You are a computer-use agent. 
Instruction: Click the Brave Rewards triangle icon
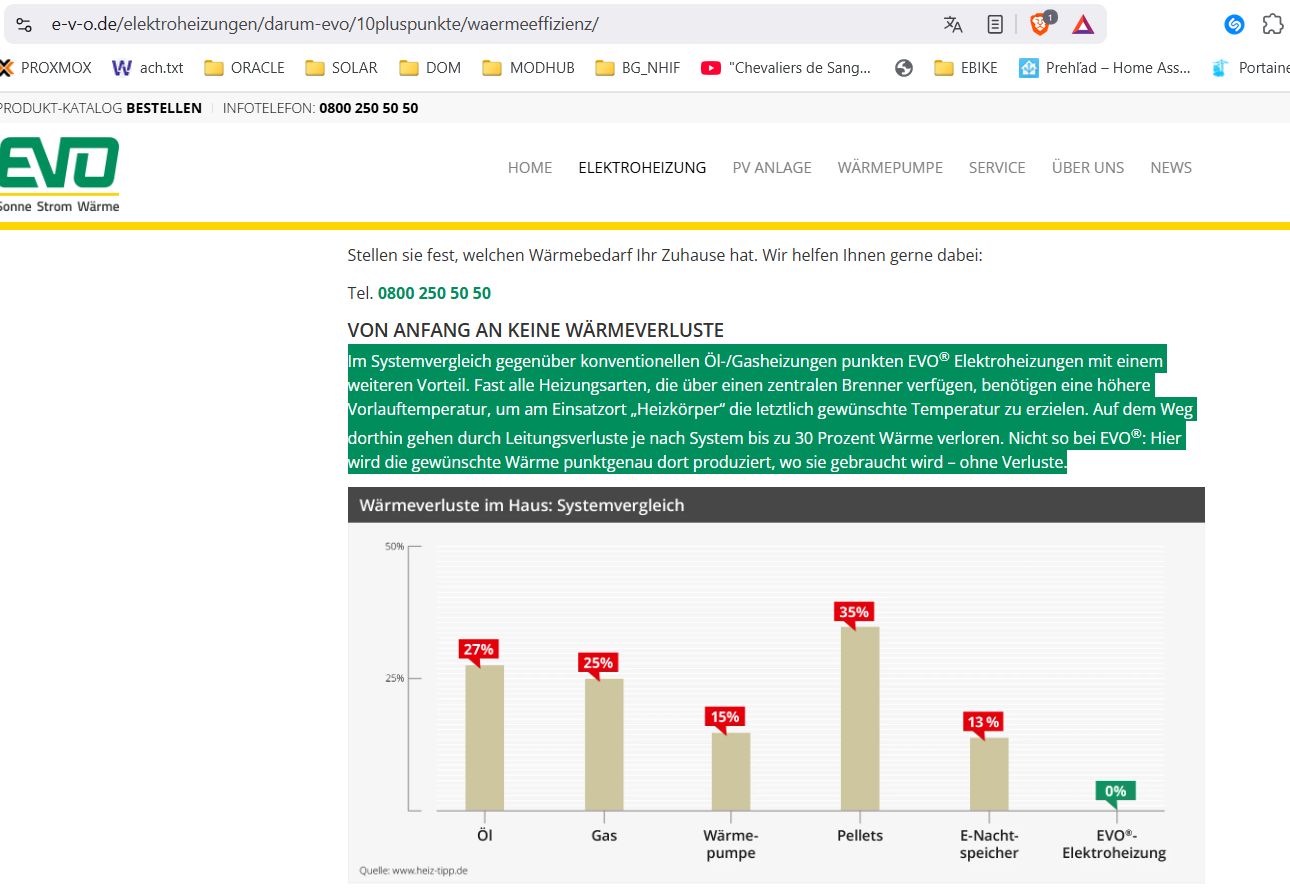click(x=1083, y=25)
